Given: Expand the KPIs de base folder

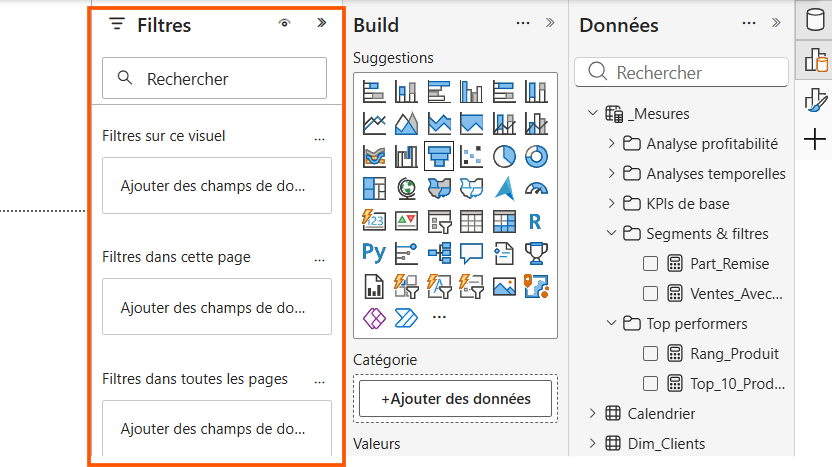Looking at the screenshot, I should [x=611, y=203].
